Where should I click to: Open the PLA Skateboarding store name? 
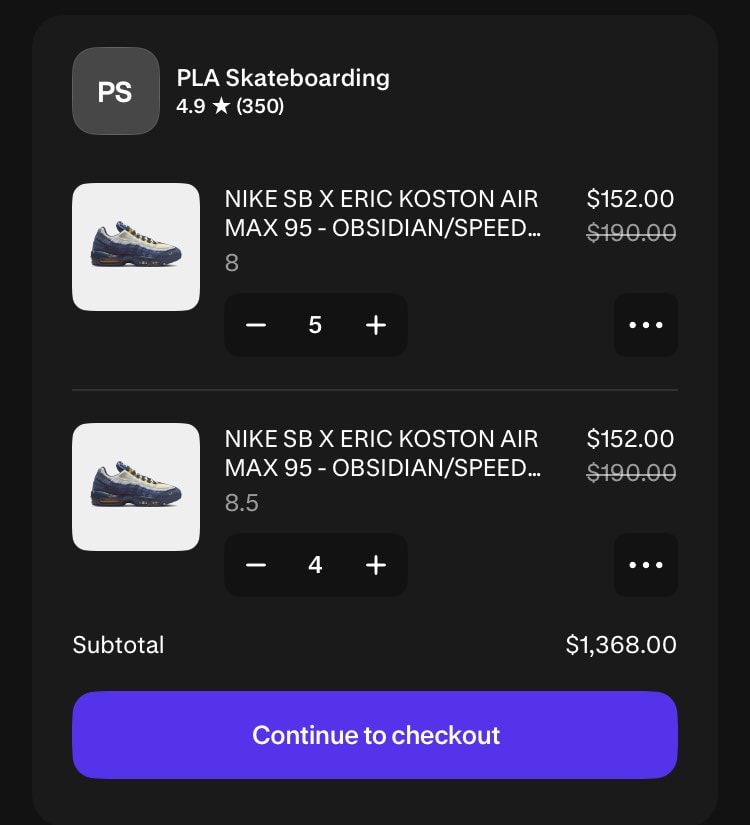283,78
